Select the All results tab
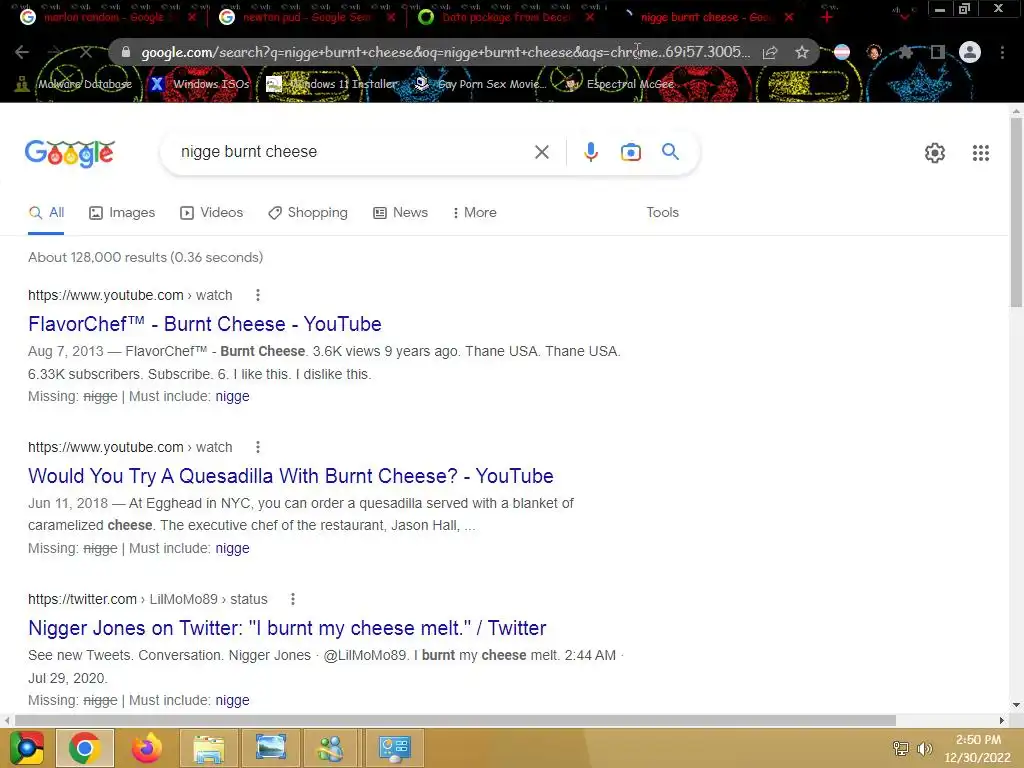The width and height of the screenshot is (1024, 768). click(46, 213)
